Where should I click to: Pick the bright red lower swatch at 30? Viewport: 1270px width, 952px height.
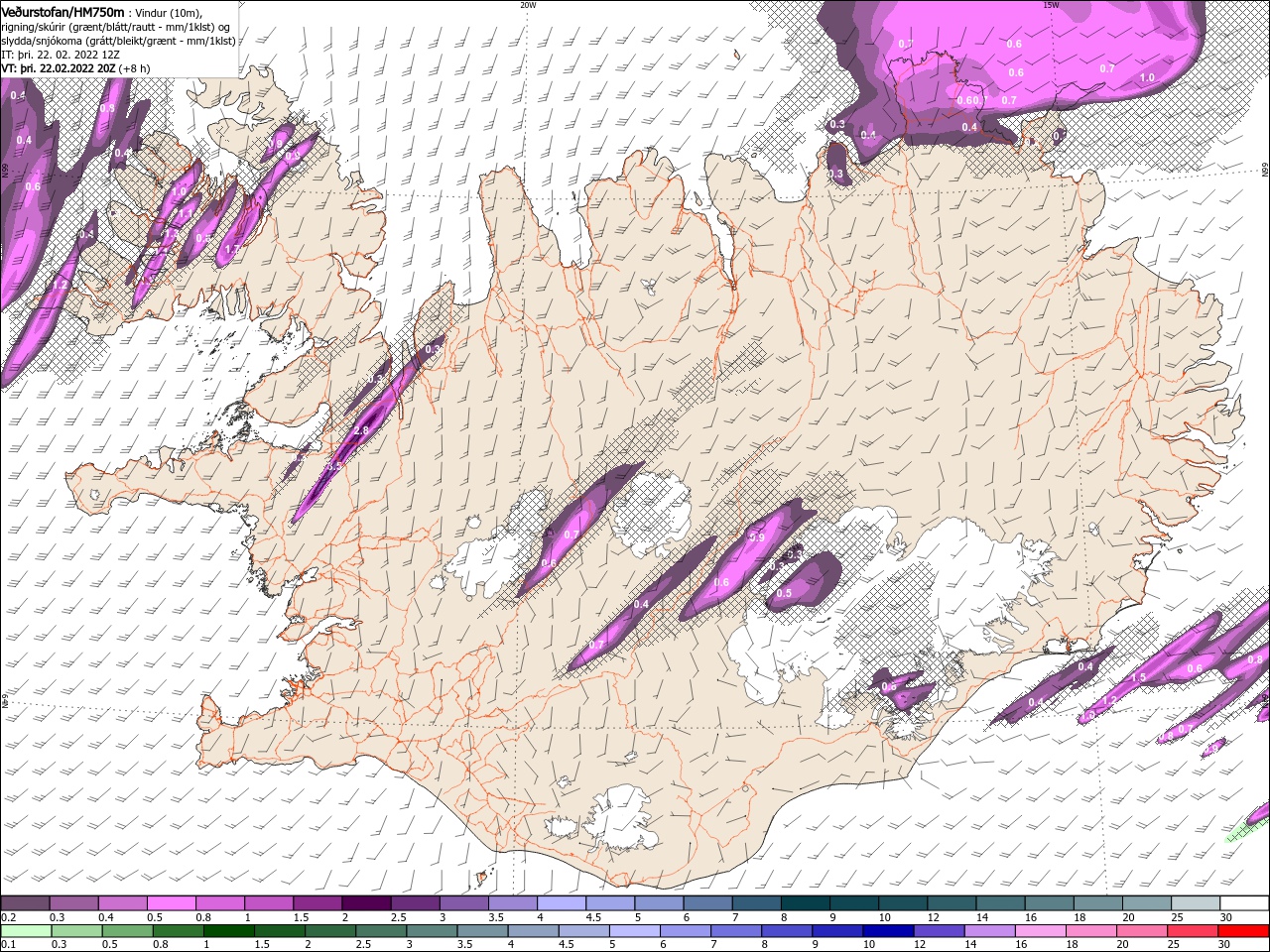[1244, 931]
